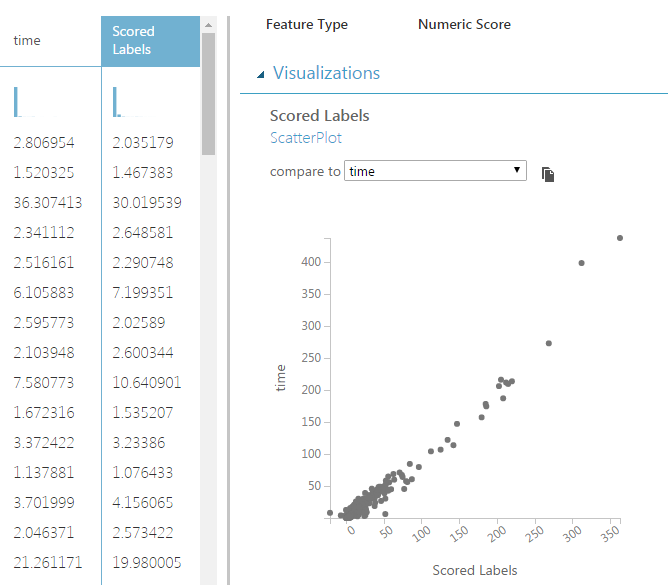Viewport: 668px width, 585px height.
Task: Collapse the Visualizations section triangle
Action: pyautogui.click(x=261, y=74)
